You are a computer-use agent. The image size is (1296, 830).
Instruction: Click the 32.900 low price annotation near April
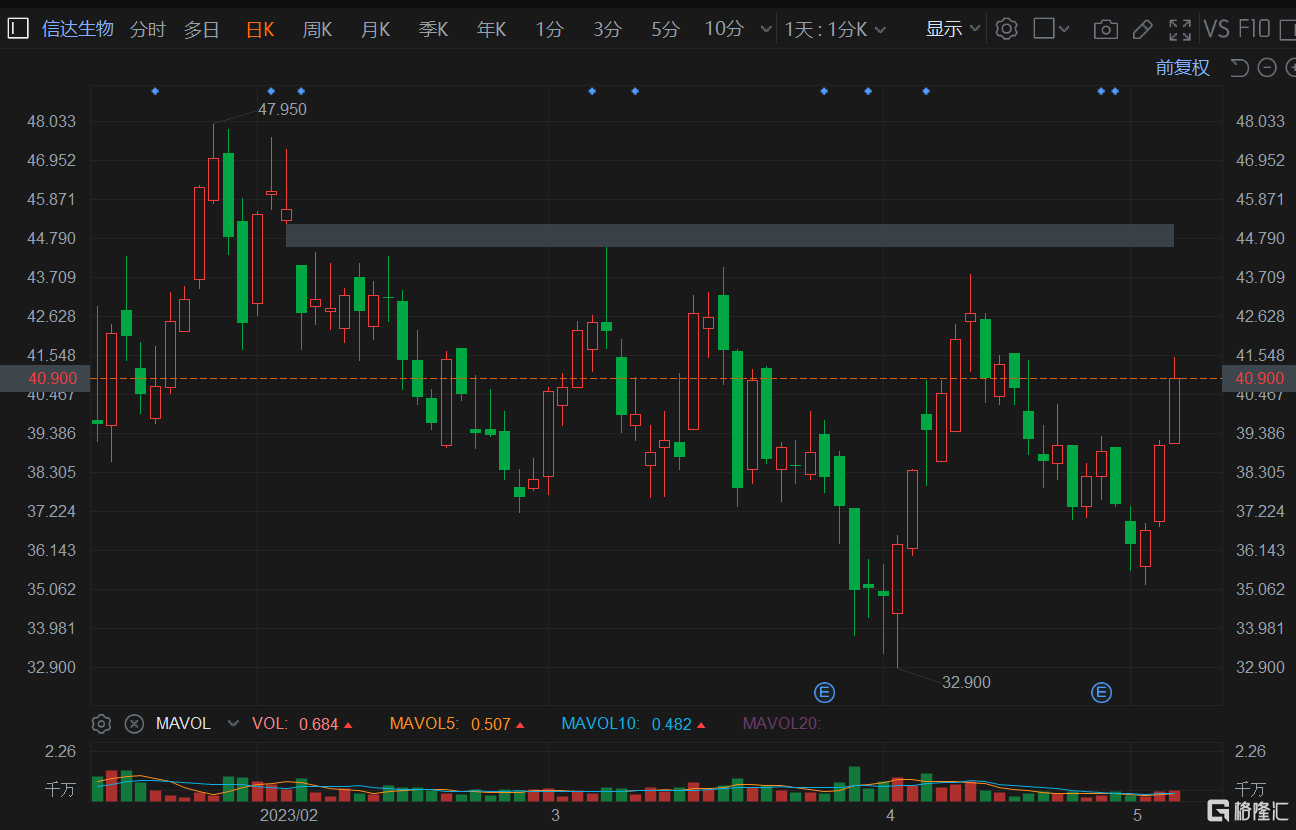coord(966,682)
